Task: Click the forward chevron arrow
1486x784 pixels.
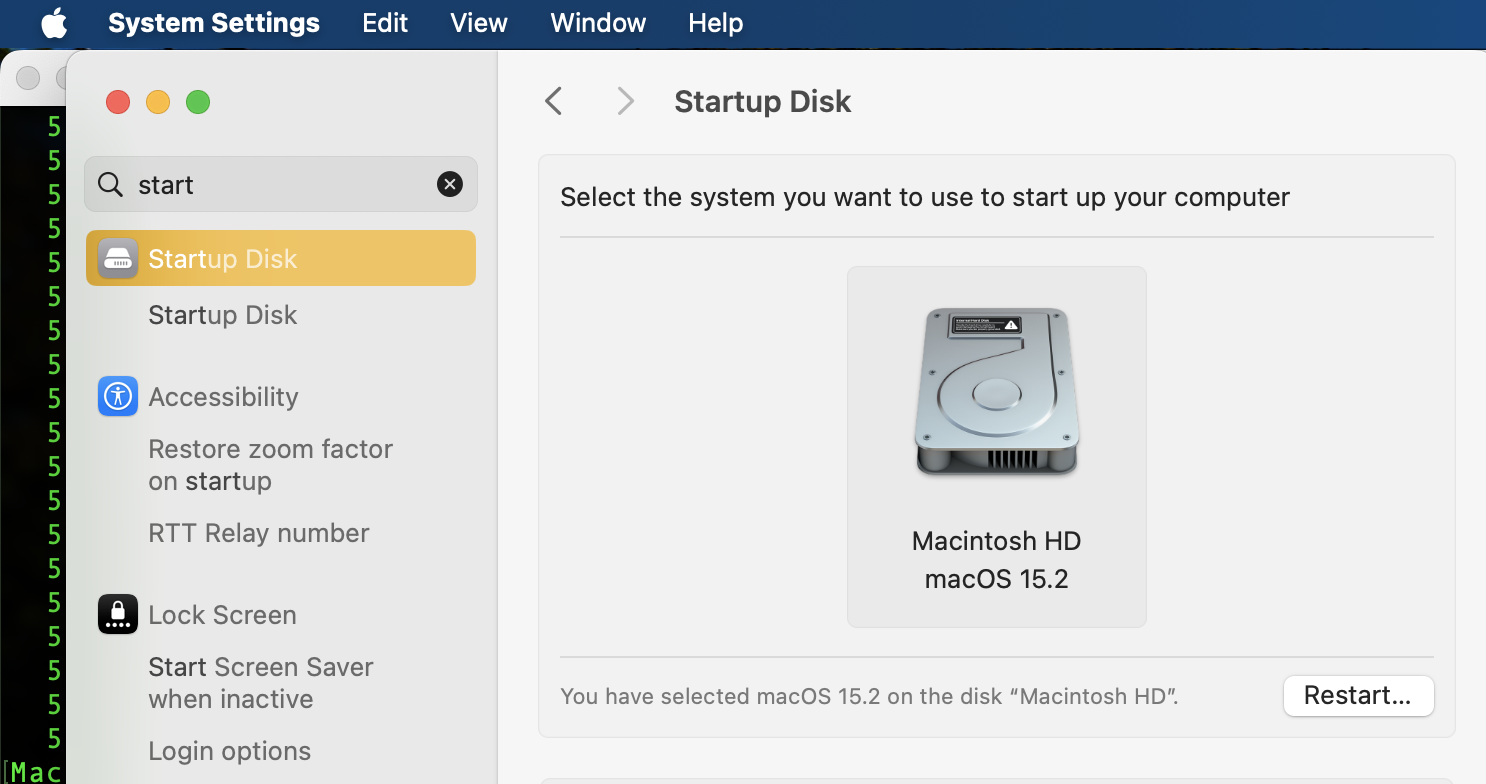Action: (625, 100)
